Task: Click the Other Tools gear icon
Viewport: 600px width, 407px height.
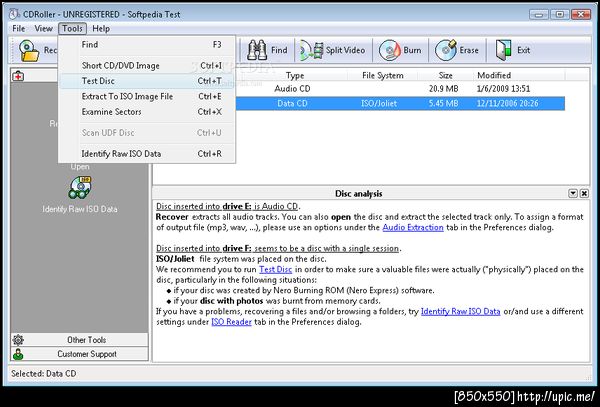Action: [18, 340]
